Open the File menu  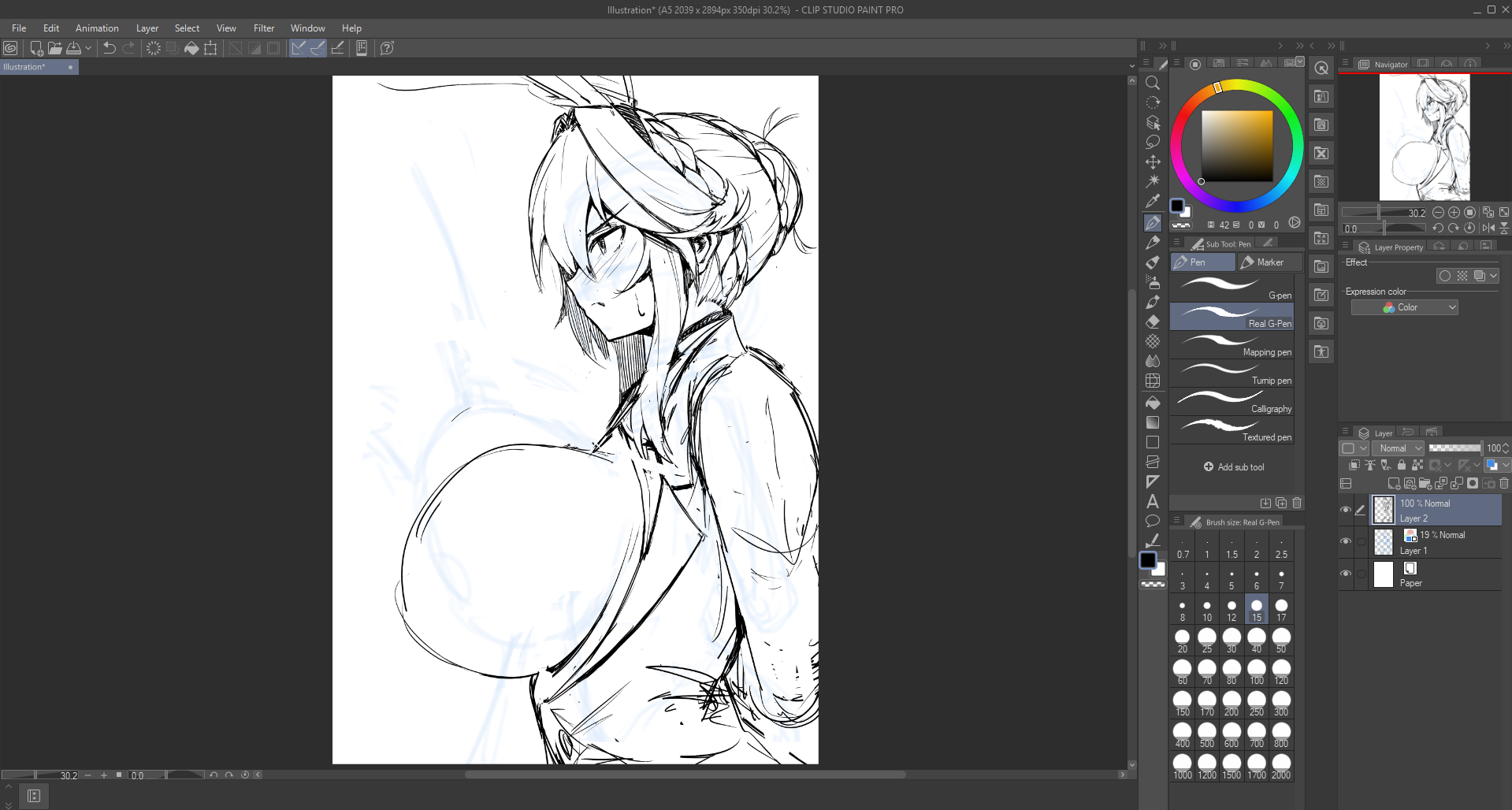(x=19, y=28)
